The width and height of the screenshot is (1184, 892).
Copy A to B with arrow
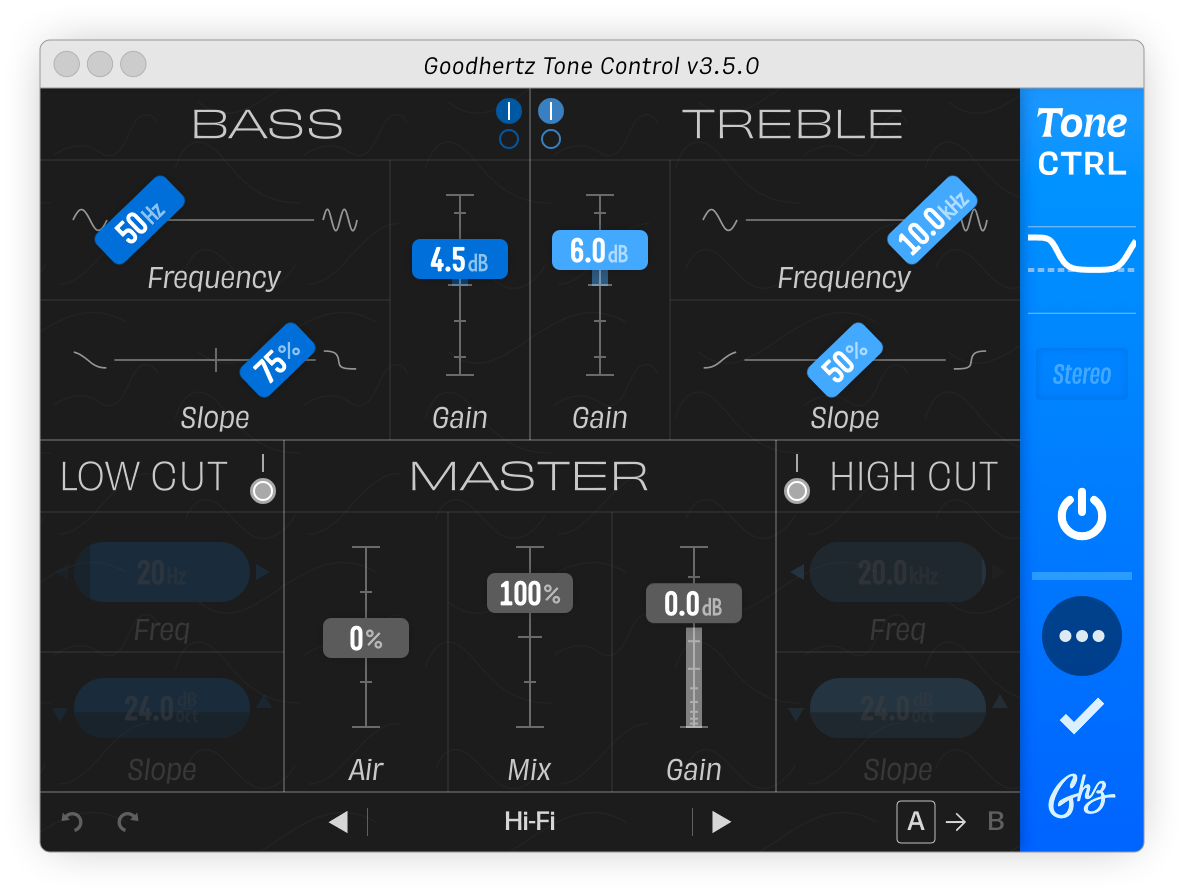pyautogui.click(x=956, y=822)
